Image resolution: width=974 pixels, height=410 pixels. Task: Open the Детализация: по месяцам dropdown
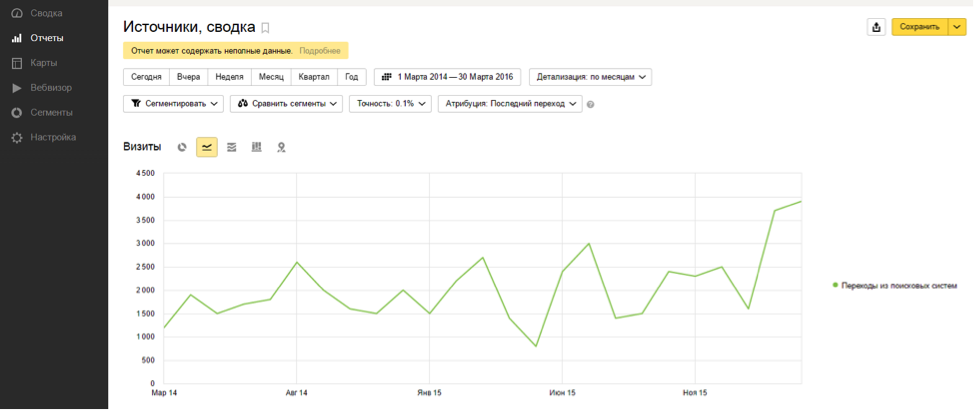click(590, 77)
